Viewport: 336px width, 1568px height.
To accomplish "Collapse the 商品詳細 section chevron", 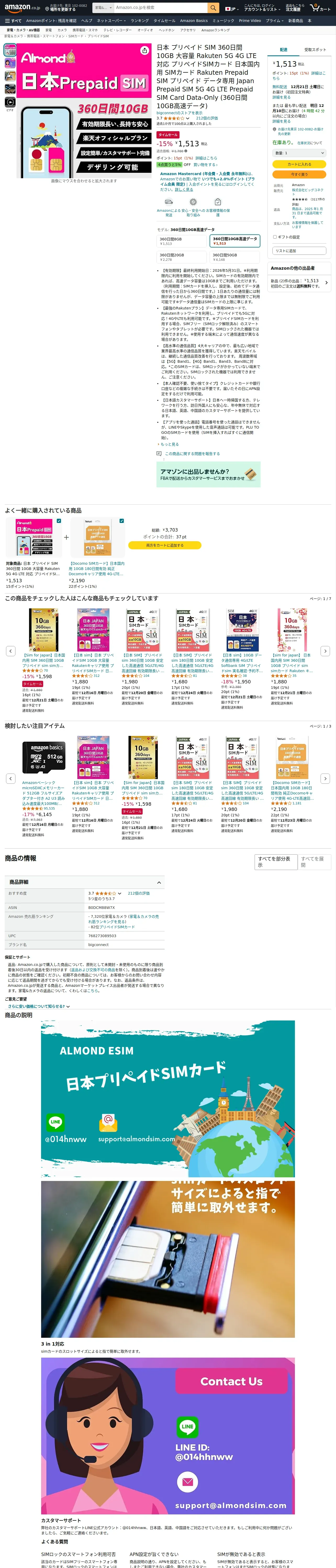I will pyautogui.click(x=159, y=883).
